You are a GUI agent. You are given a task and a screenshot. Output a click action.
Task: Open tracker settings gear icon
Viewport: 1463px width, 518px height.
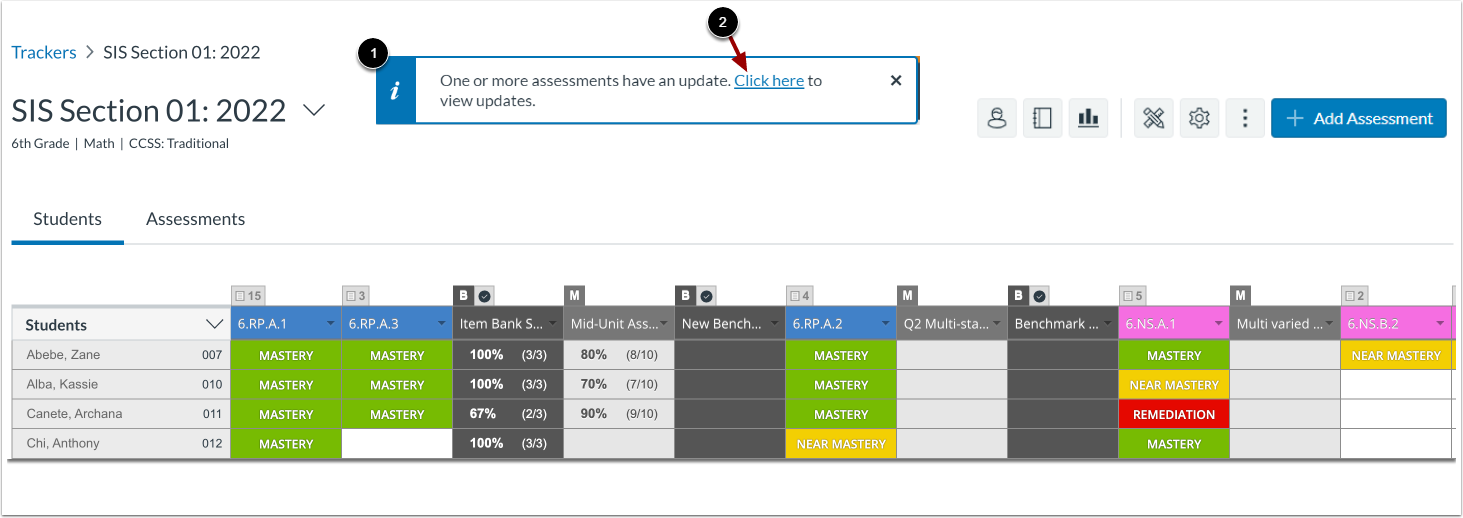1199,118
